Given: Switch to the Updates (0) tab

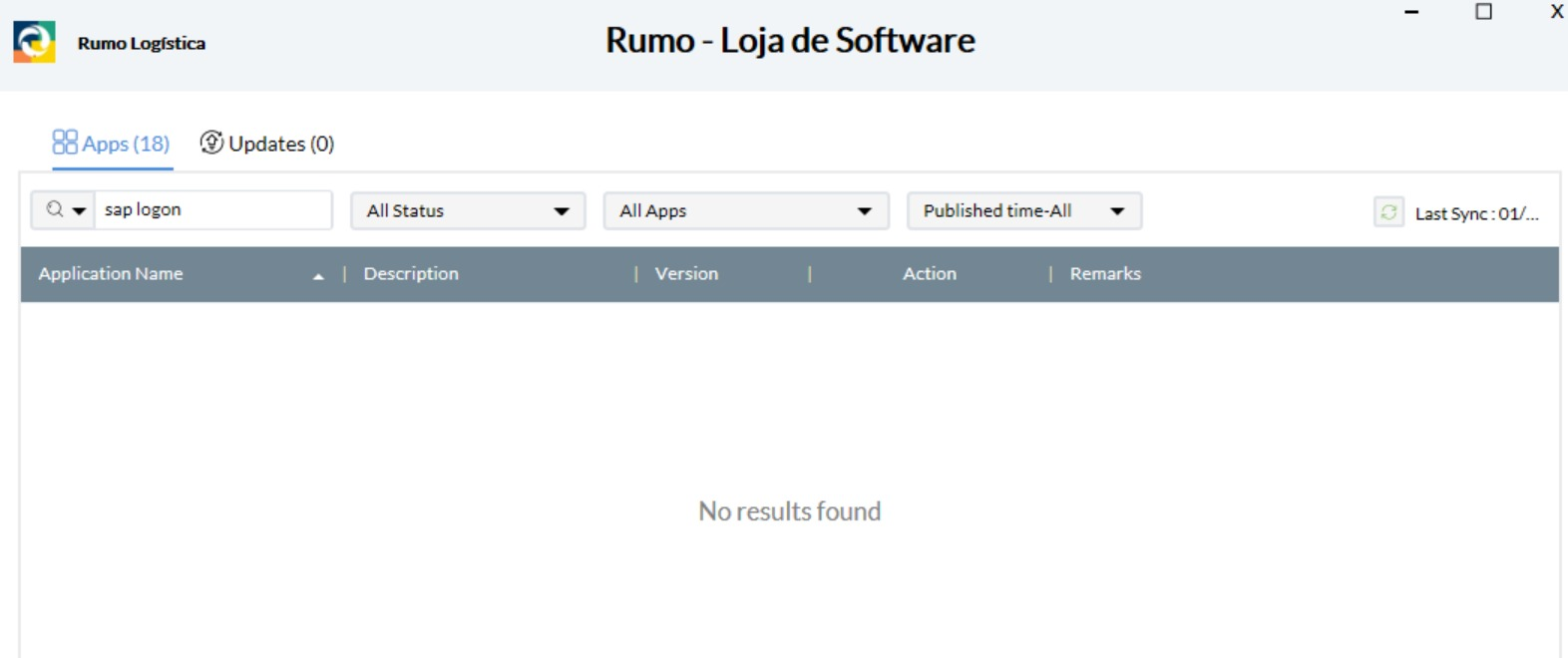Looking at the screenshot, I should [266, 144].
